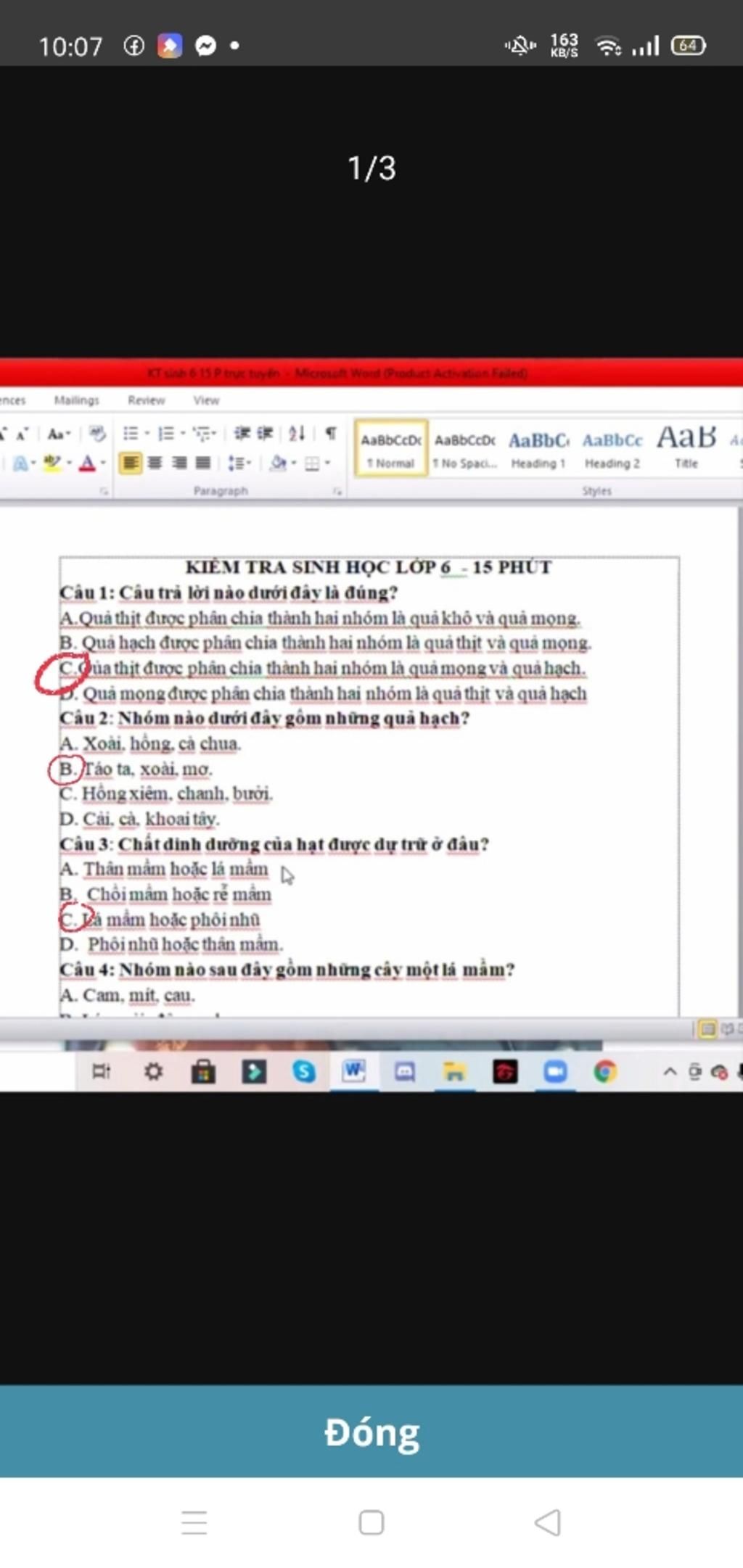Click the Text Highlight Color icon

pyautogui.click(x=52, y=463)
